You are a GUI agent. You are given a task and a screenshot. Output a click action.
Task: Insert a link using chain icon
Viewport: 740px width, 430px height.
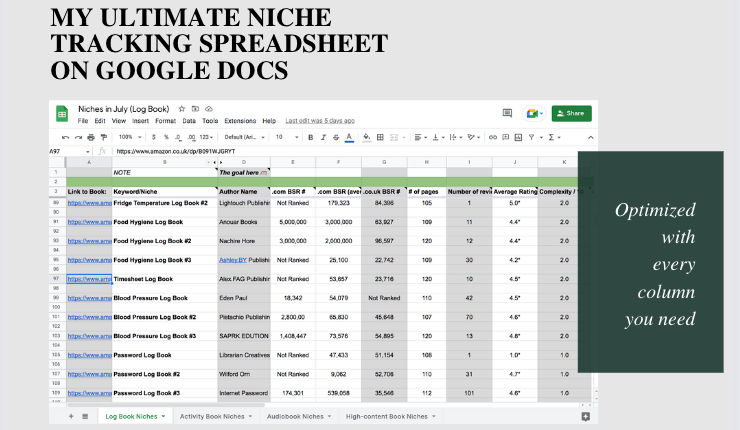[x=493, y=137]
